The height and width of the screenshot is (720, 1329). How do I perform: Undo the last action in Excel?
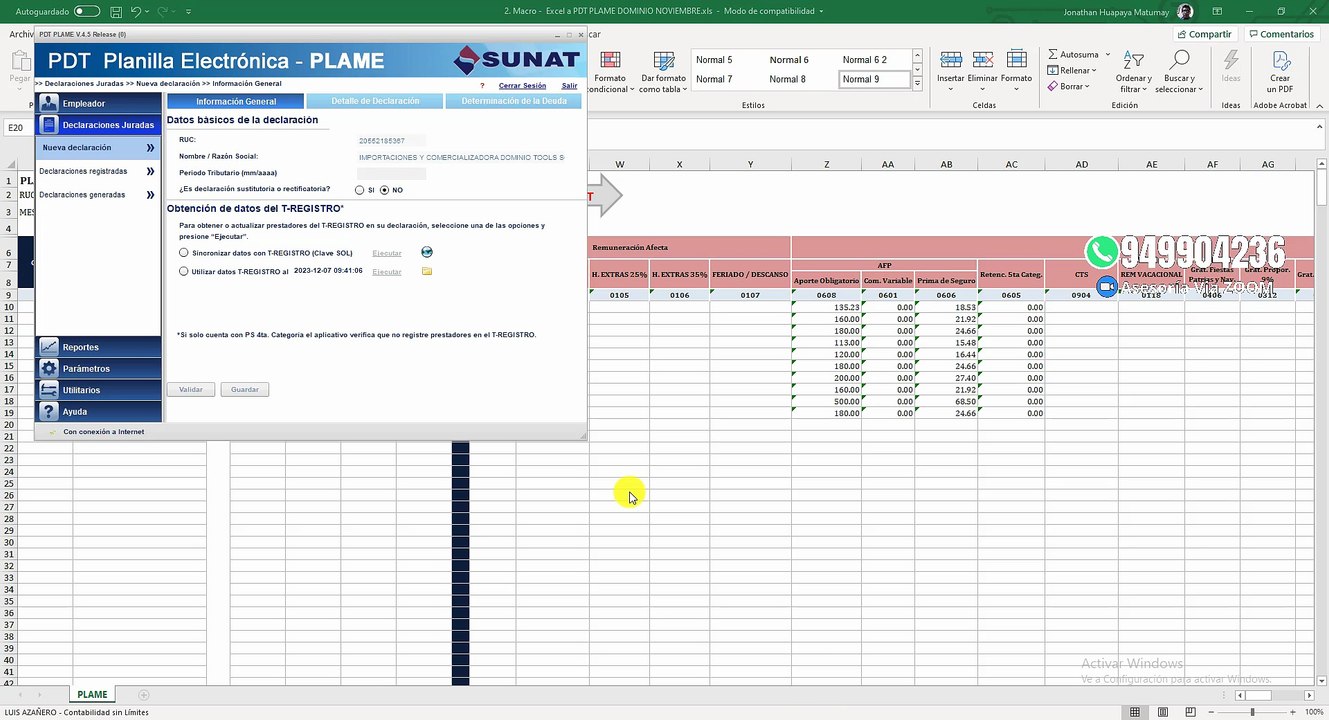coord(136,11)
